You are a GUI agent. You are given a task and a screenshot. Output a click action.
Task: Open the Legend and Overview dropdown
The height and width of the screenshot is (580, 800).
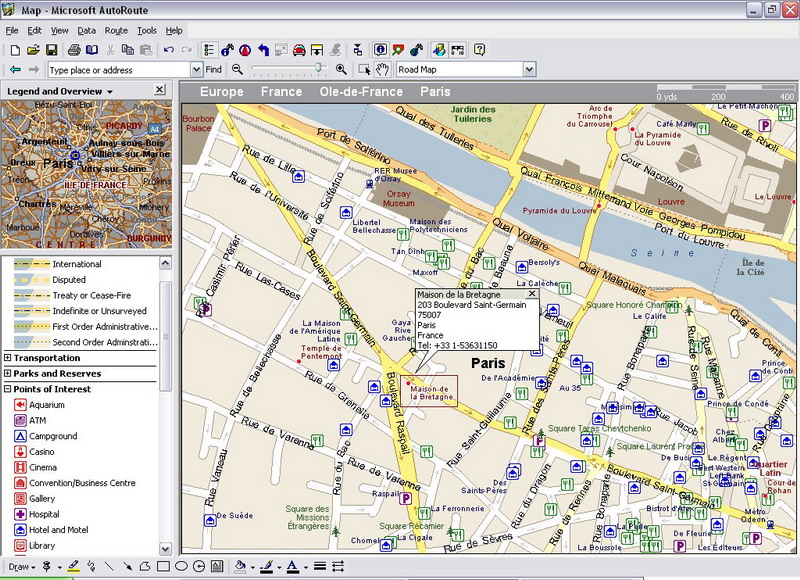(110, 92)
